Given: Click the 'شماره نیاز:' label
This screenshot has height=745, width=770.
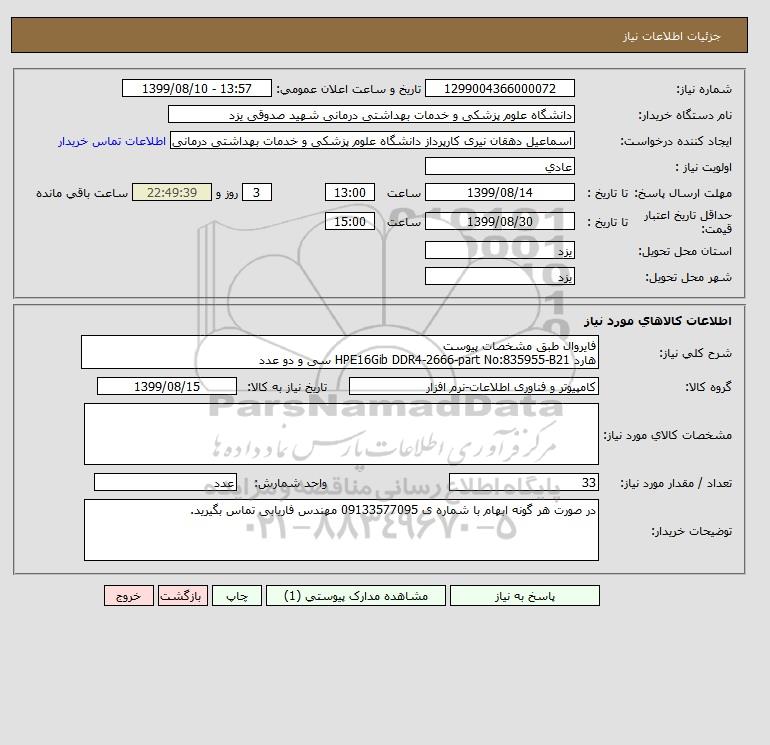Looking at the screenshot, I should [704, 89].
